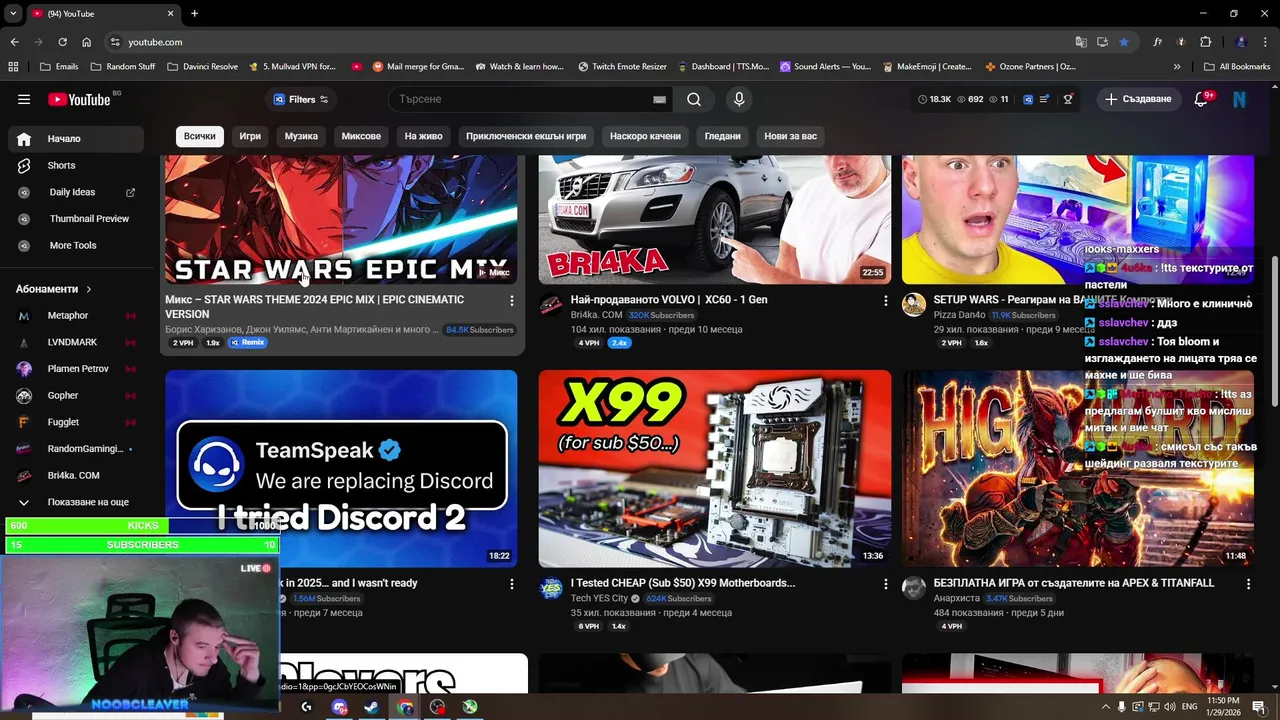Open options for X99 Motherboards video
The image size is (1280, 720).
point(885,583)
